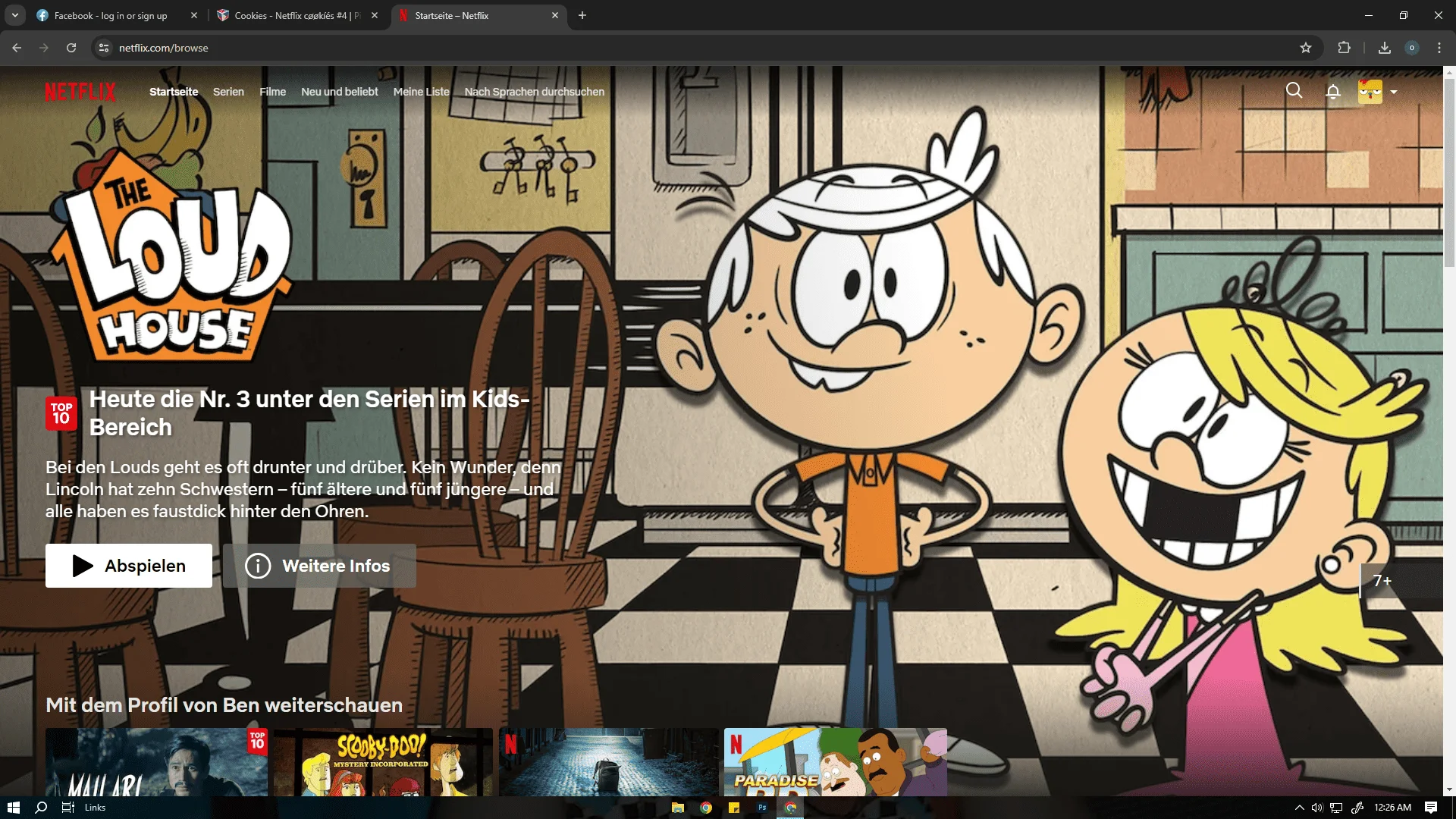Open Task View on taskbar
This screenshot has height=819, width=1456.
coord(67,808)
